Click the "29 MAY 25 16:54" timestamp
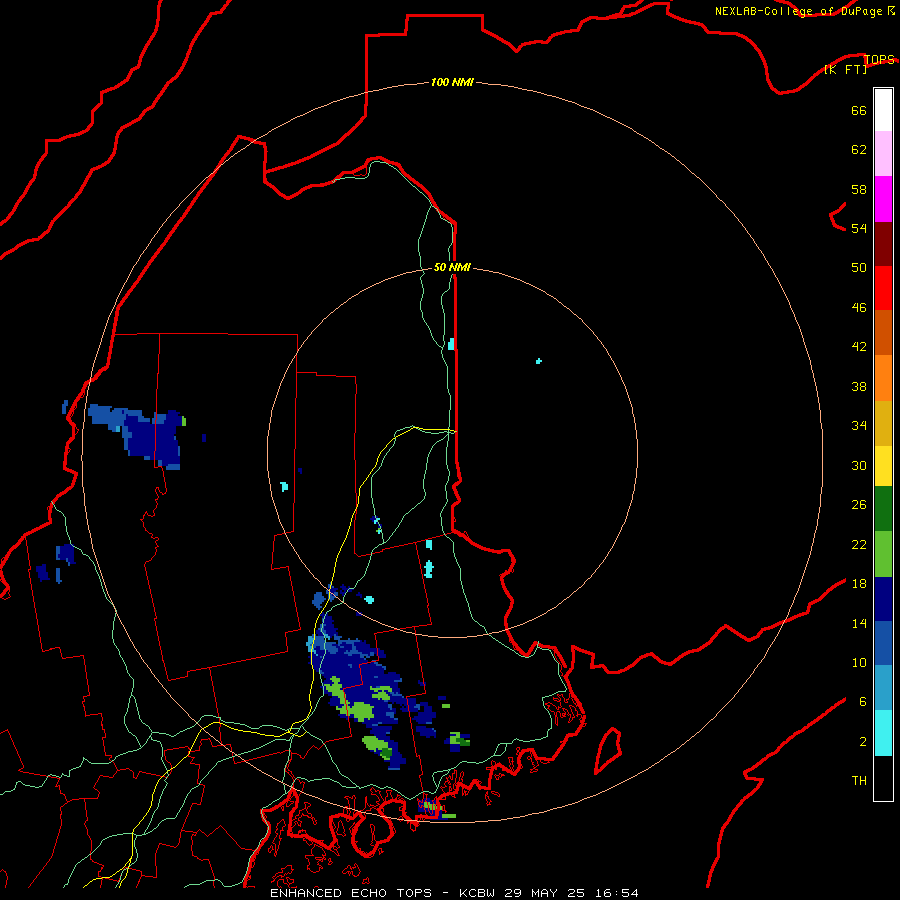This screenshot has height=900, width=900. point(571,893)
